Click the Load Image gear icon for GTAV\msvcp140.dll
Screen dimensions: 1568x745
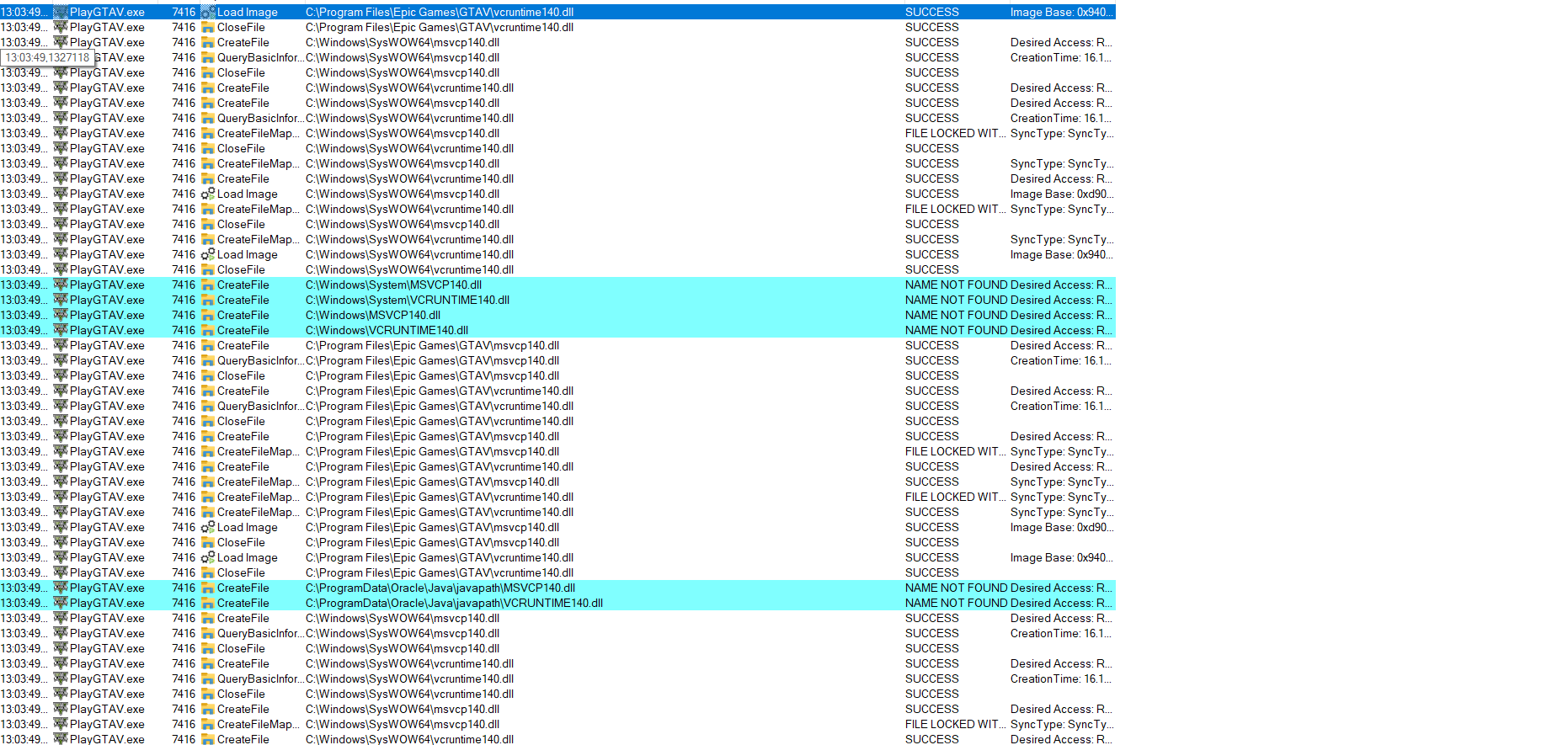[x=208, y=528]
